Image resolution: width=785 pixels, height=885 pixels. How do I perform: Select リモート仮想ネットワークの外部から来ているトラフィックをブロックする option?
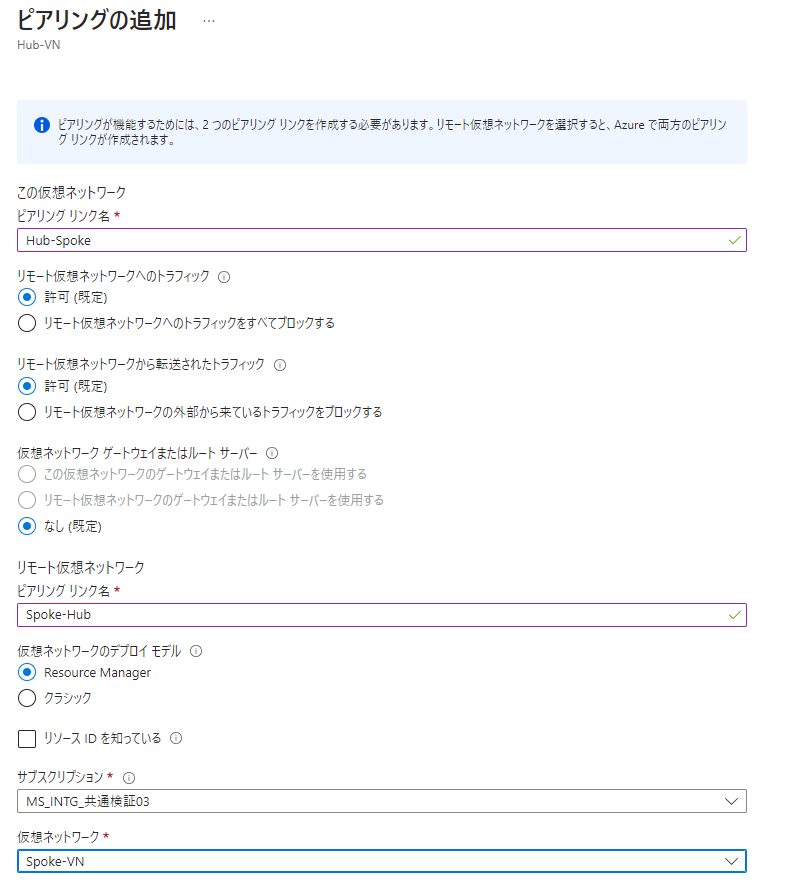(27, 411)
